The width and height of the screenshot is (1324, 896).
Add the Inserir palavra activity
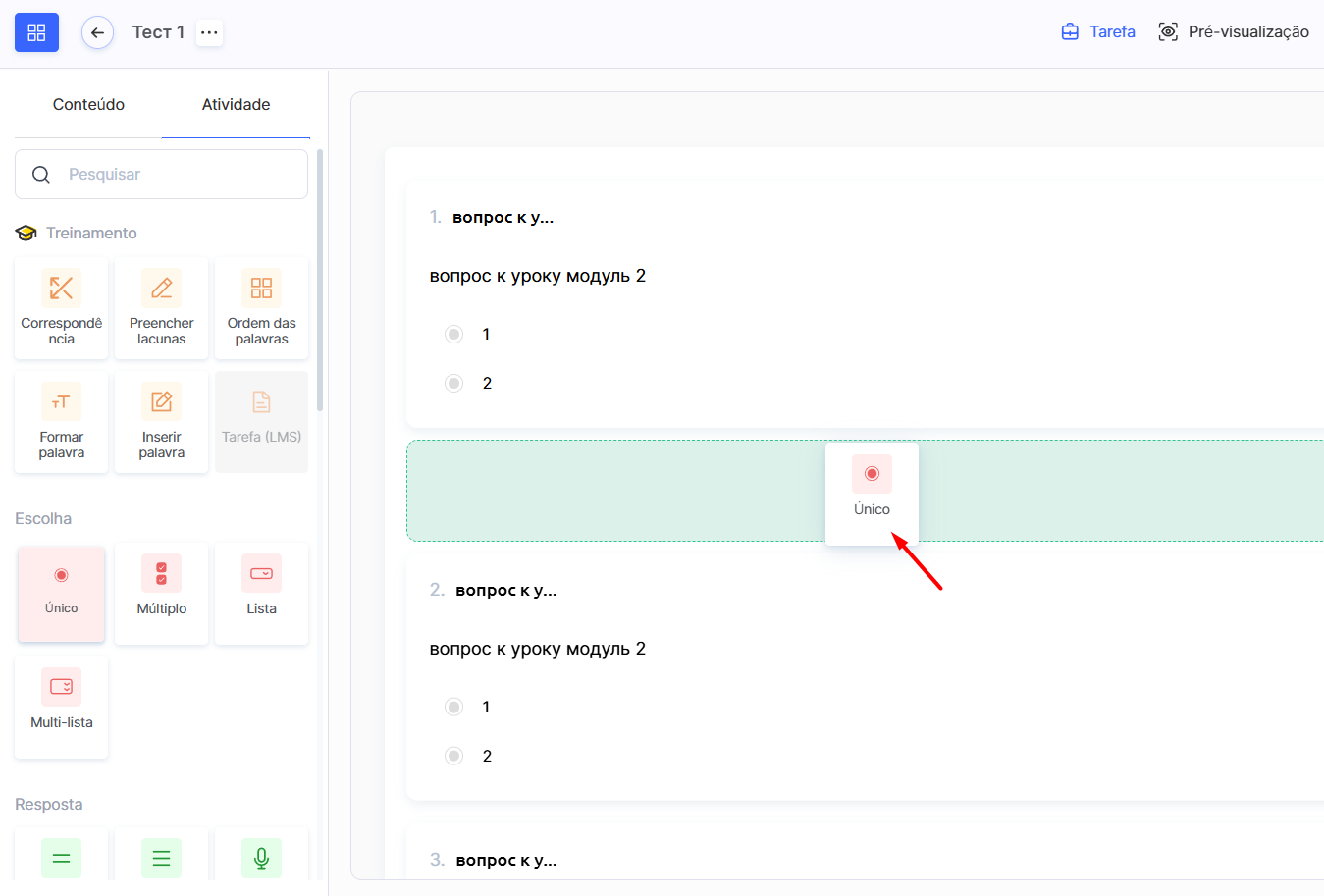(162, 422)
